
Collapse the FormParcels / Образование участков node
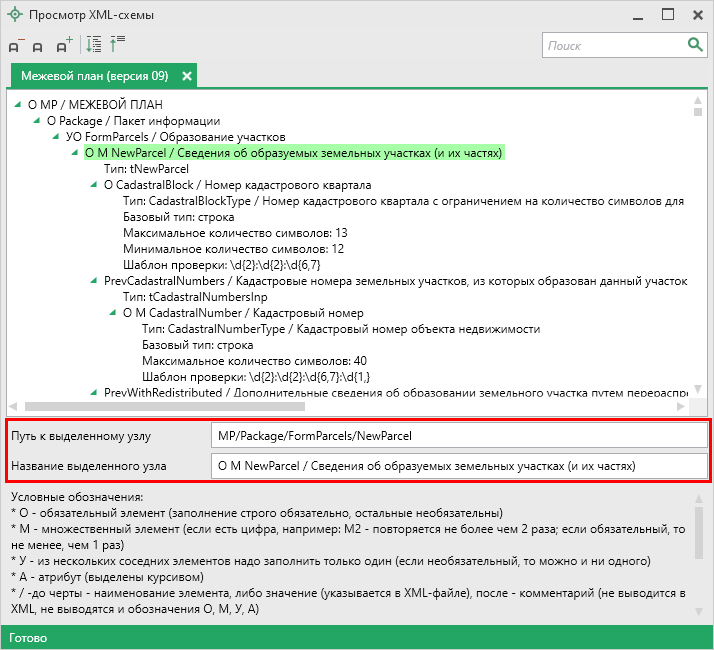57,137
